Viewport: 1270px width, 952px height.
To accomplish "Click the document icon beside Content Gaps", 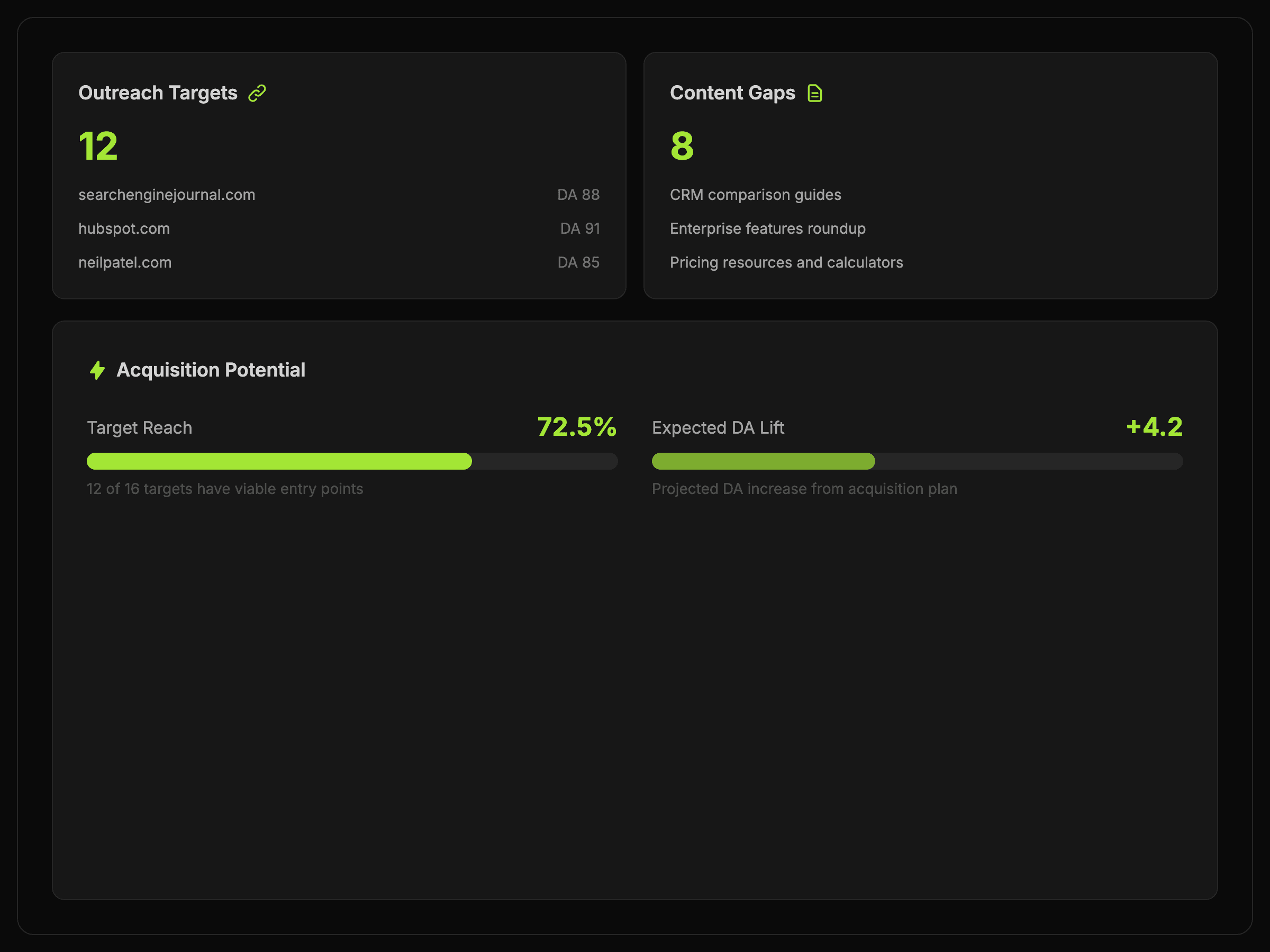I will coord(814,93).
